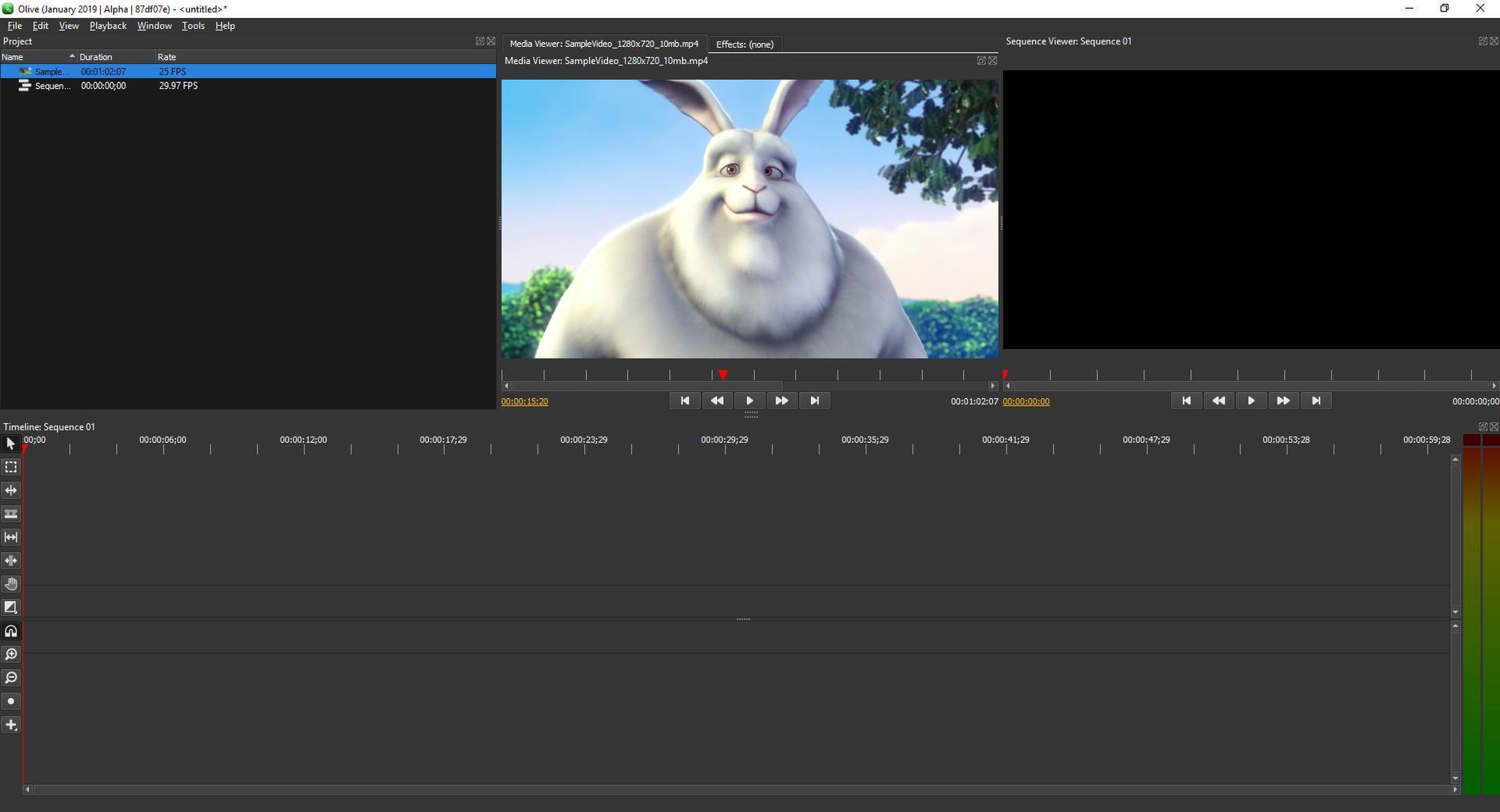1500x812 pixels.
Task: Switch to the Effects tab
Action: (x=743, y=44)
